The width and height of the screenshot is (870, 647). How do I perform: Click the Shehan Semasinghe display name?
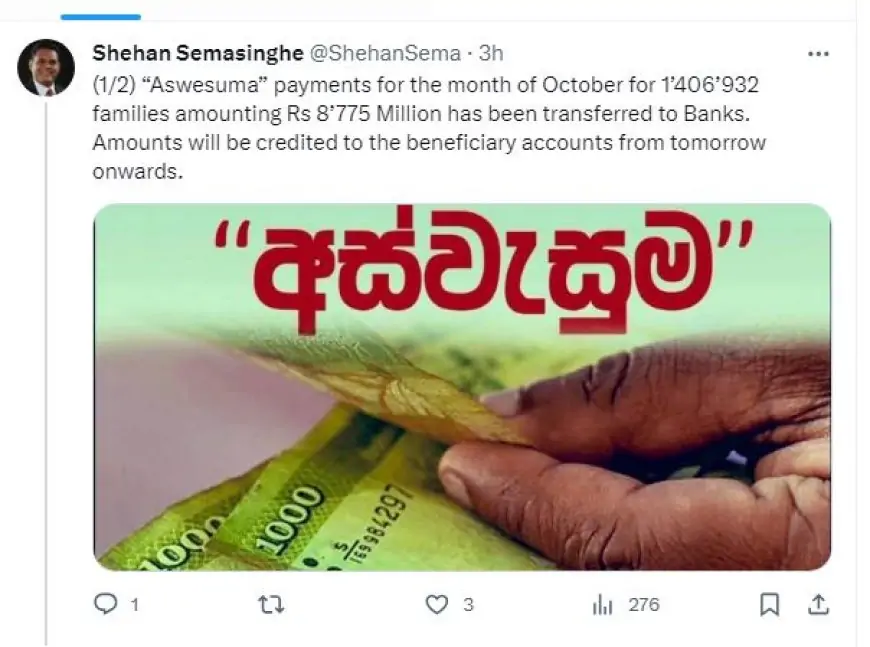click(198, 53)
